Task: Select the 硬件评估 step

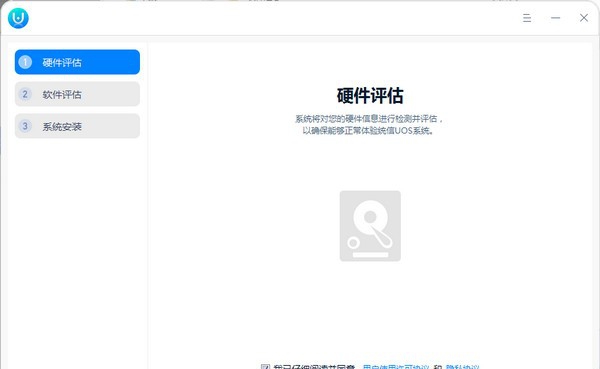Action: (77, 62)
